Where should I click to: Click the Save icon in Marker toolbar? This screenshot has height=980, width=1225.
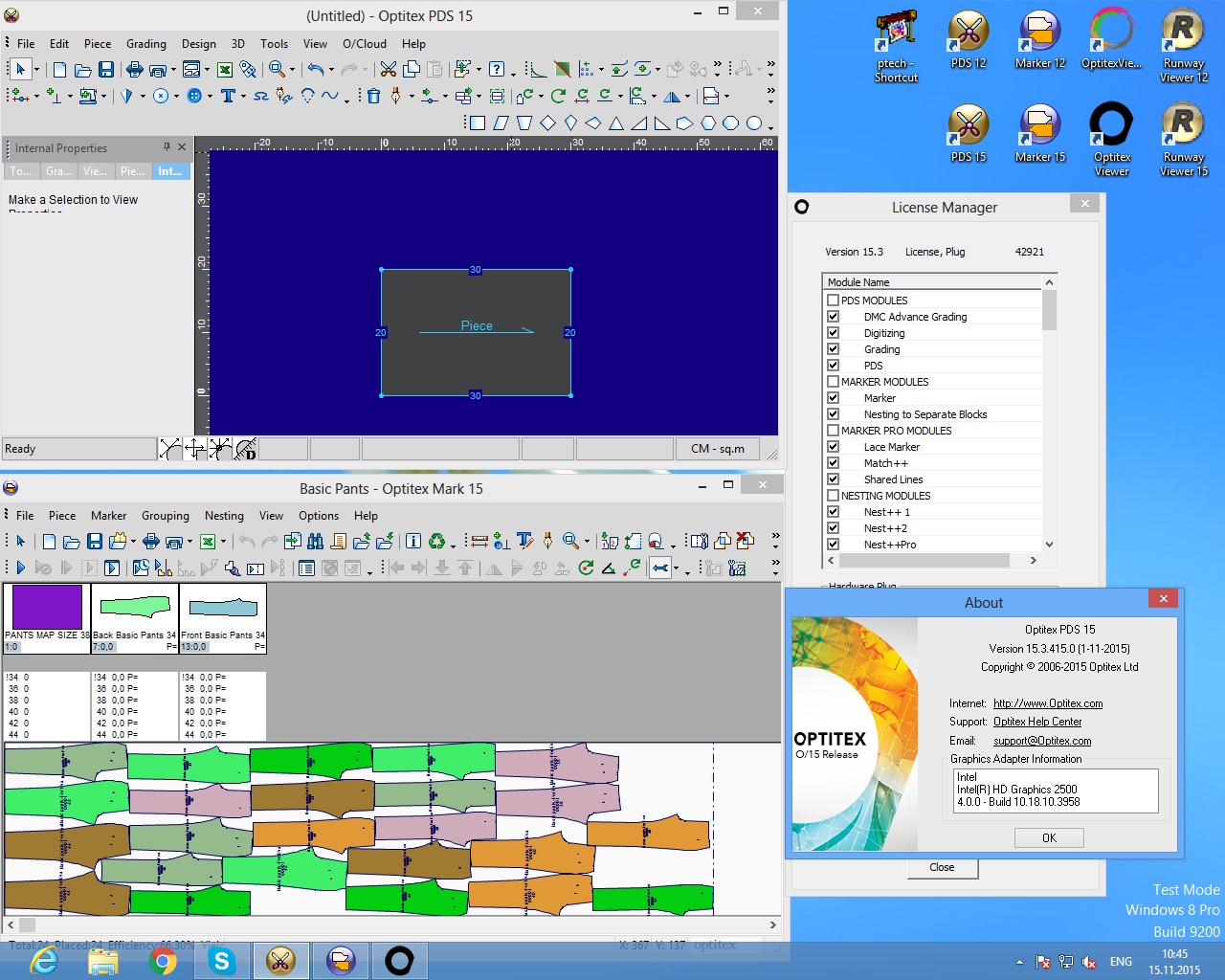(x=95, y=541)
